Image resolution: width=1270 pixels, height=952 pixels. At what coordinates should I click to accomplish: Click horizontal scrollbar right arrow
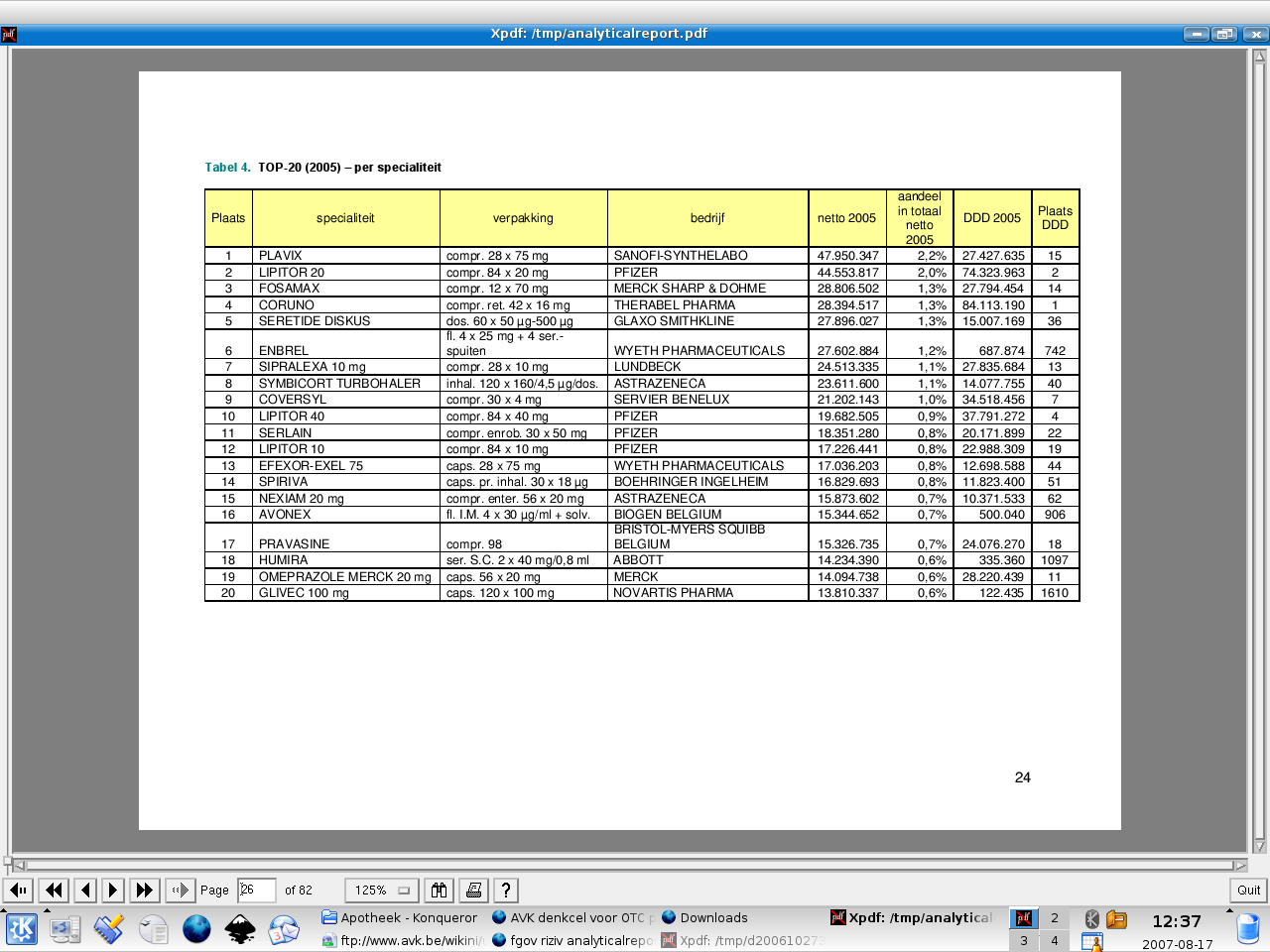tap(1240, 865)
